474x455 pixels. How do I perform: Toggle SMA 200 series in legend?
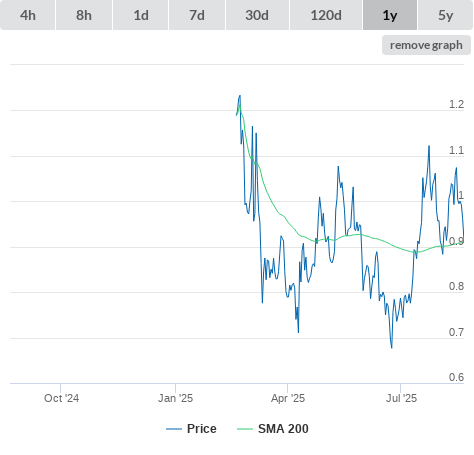[x=283, y=429]
